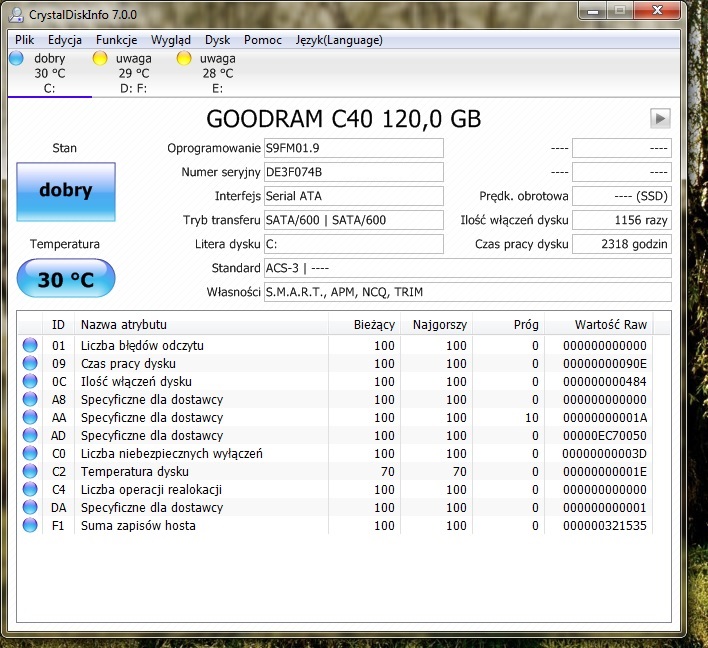
Task: Click the Tryb transferu SATA/600 field
Action: [x=354, y=220]
